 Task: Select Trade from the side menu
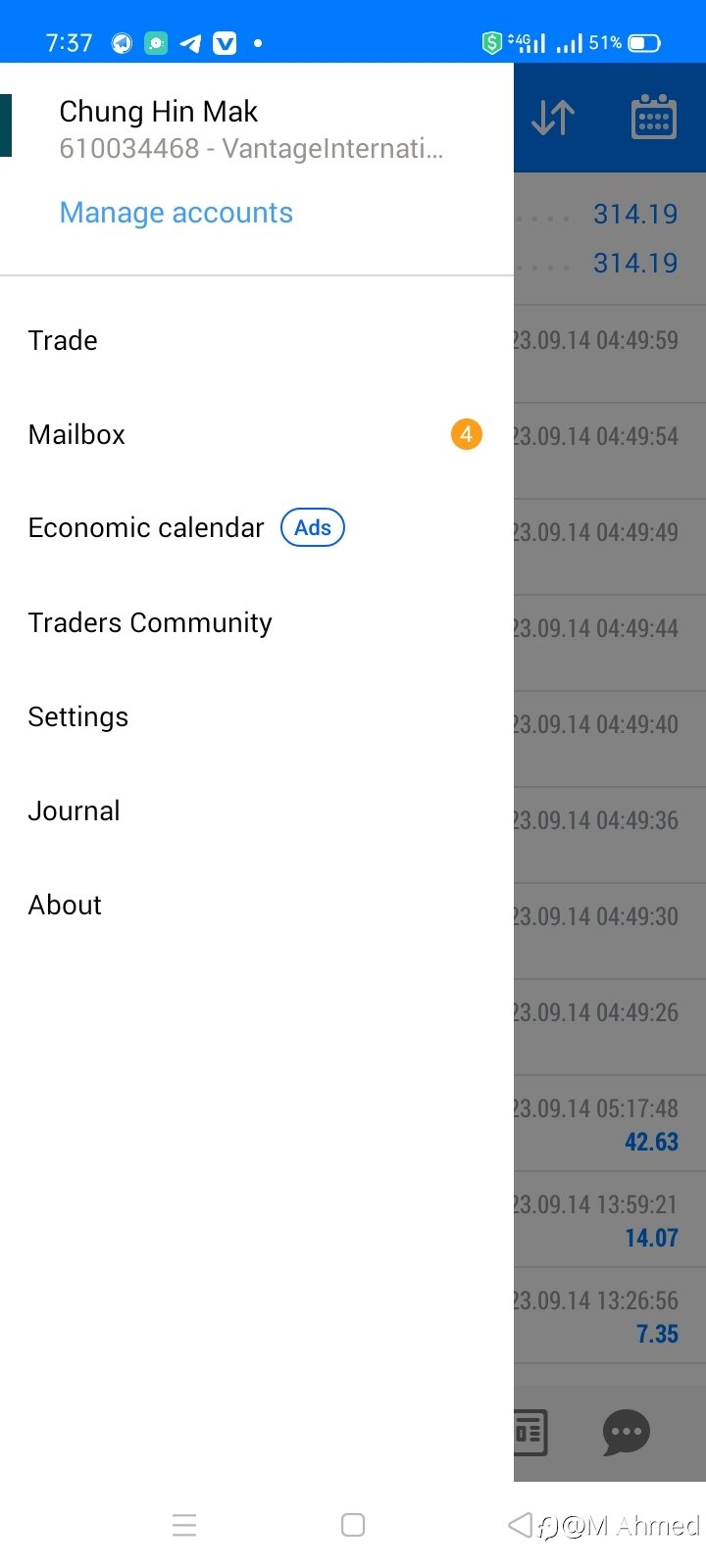[x=257, y=340]
